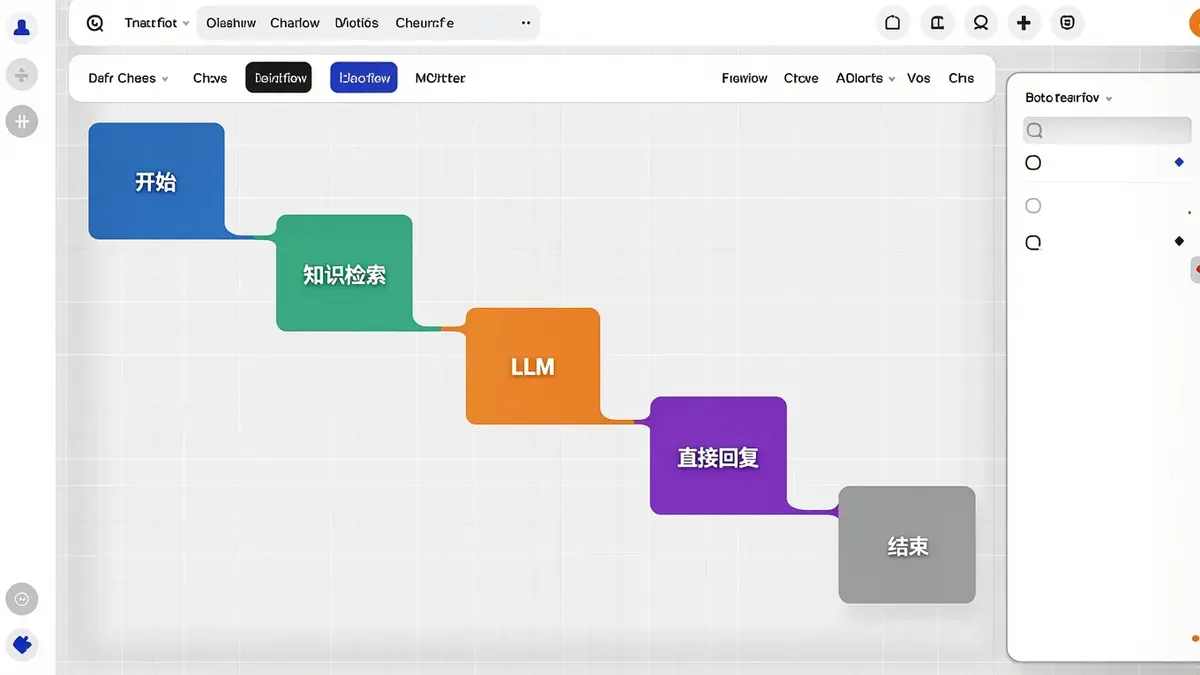Click the right panel search input field
The image size is (1200, 675).
tap(1107, 130)
